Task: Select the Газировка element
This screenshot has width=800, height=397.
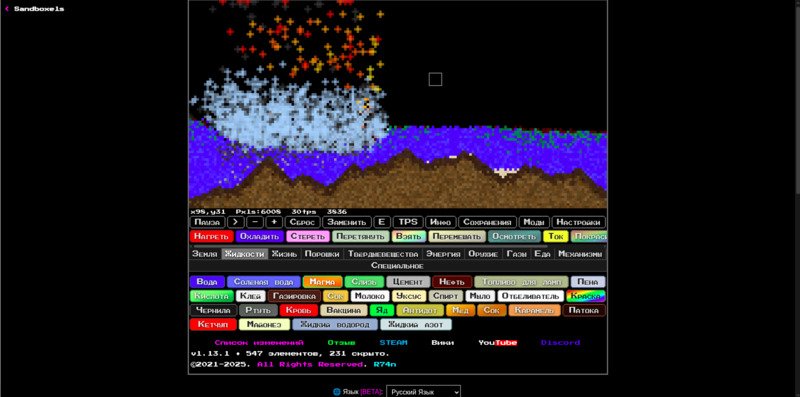Action: pyautogui.click(x=294, y=296)
